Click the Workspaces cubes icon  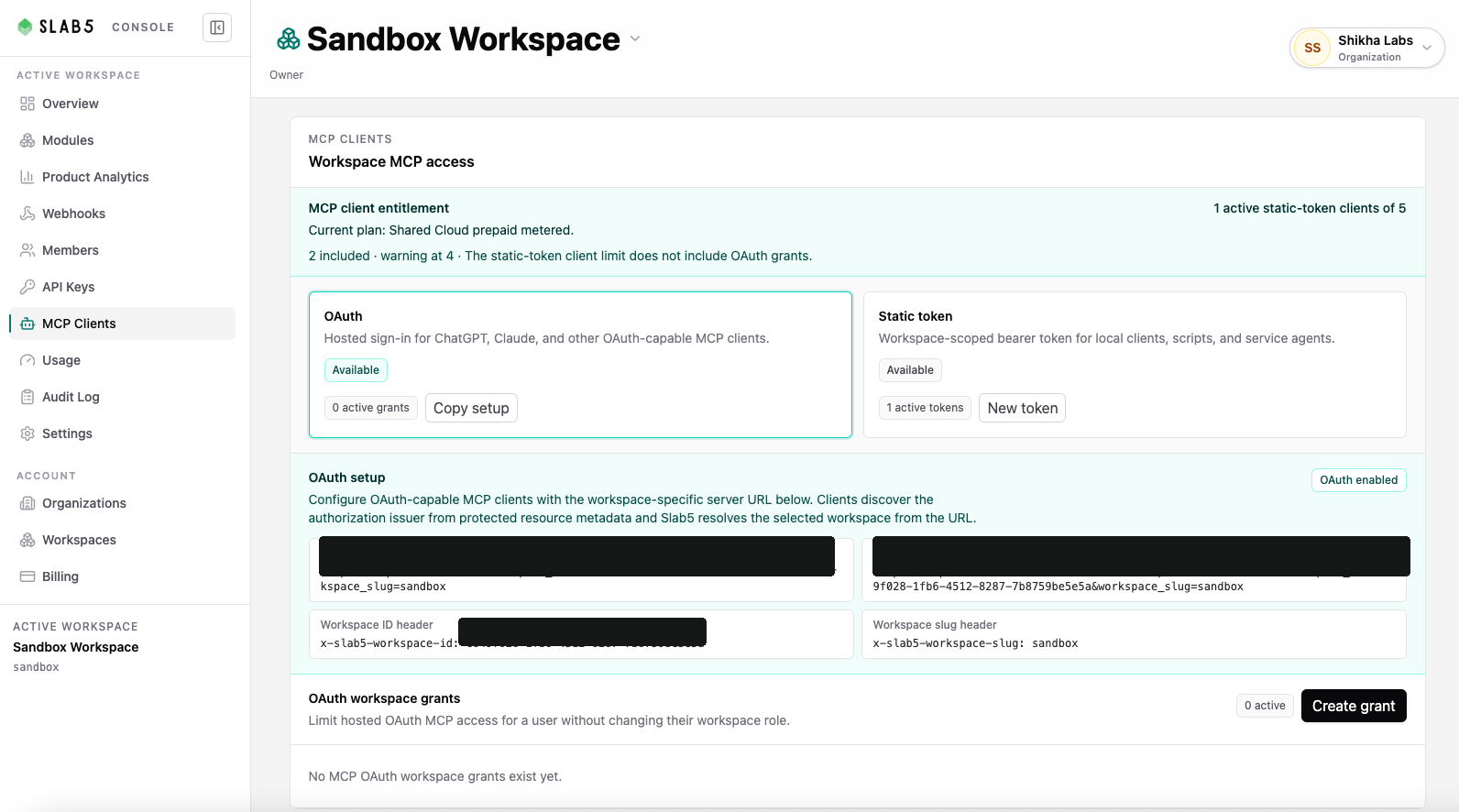coord(27,540)
